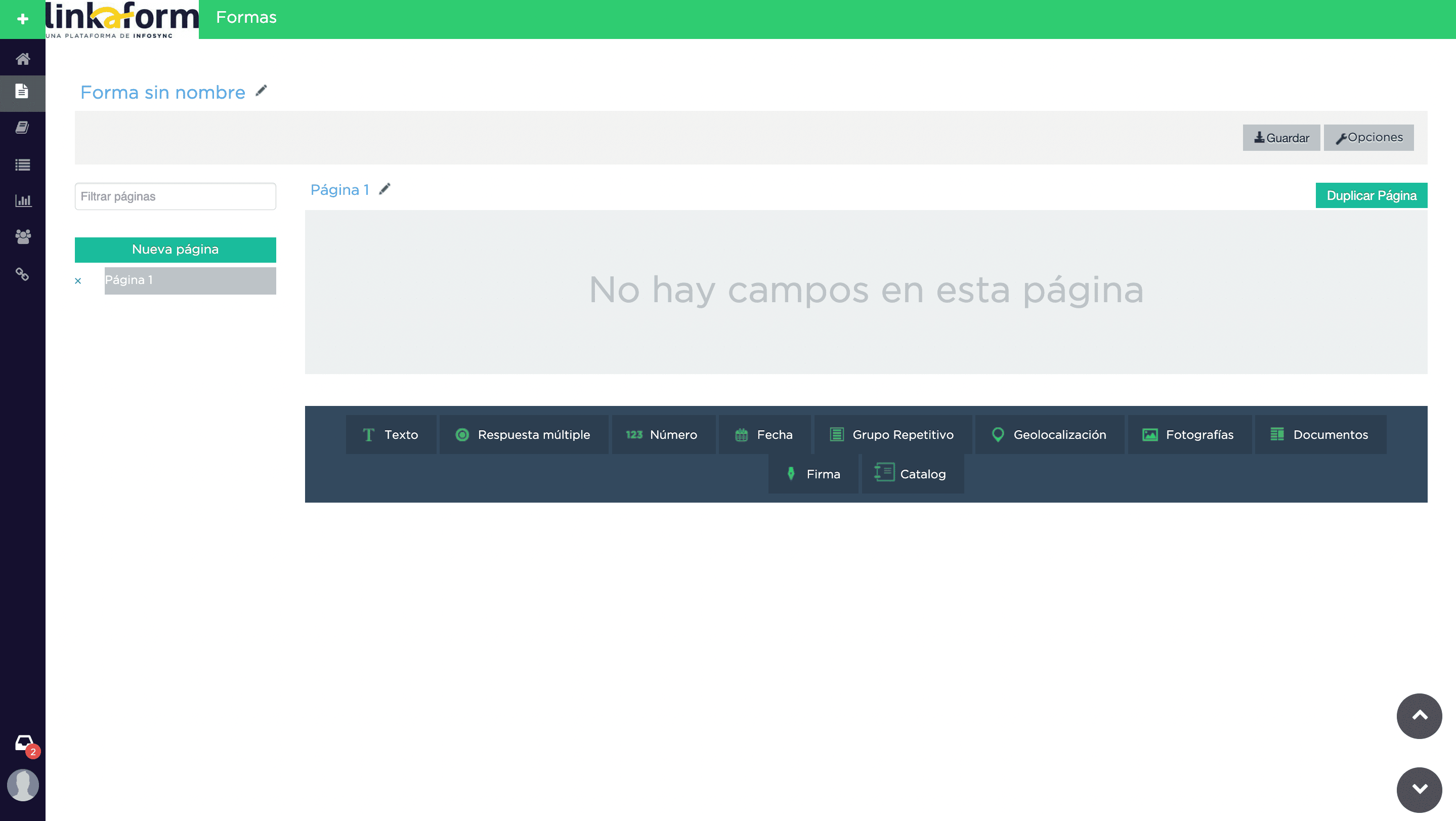Add a Grupo Repetitivo field
The image size is (1456, 821).
(x=892, y=434)
